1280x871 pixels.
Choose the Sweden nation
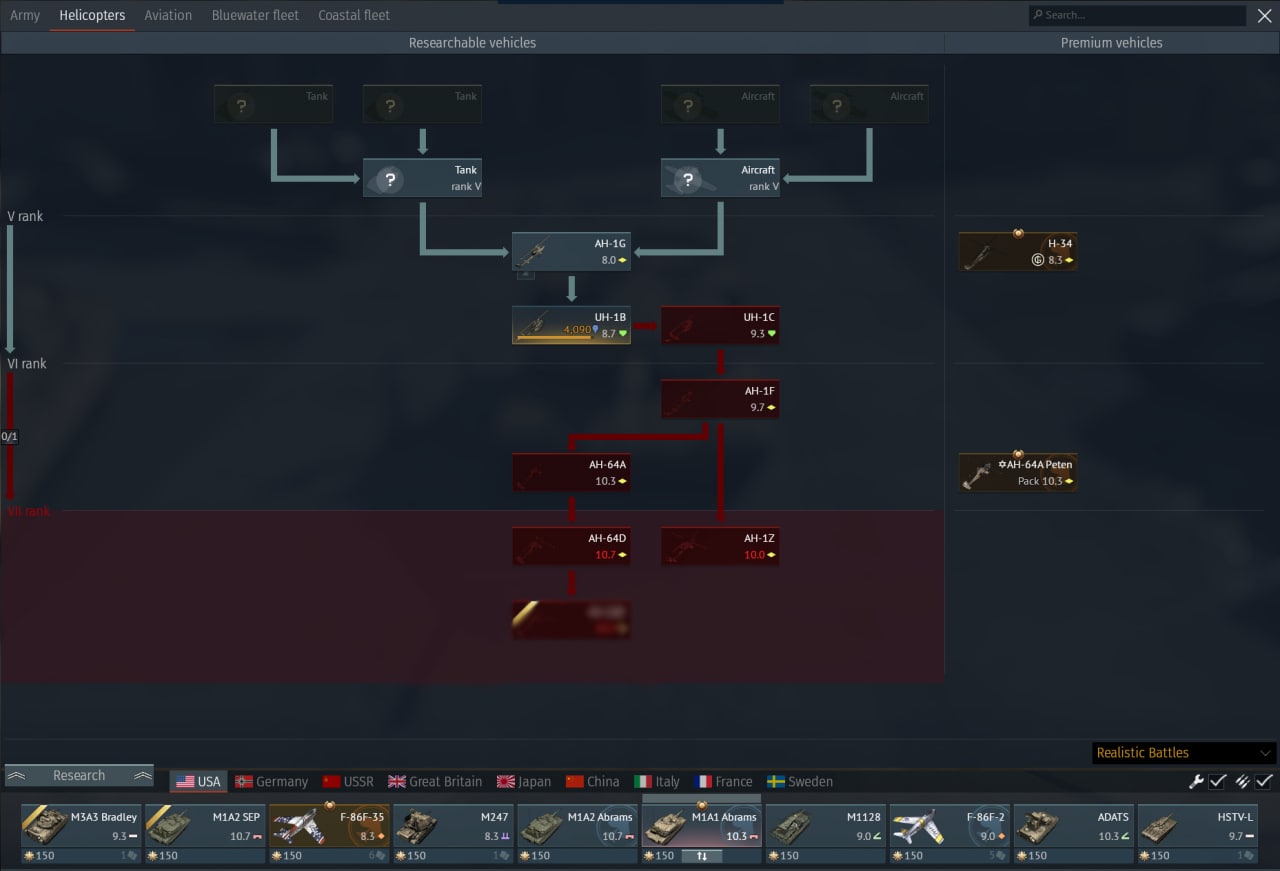pyautogui.click(x=800, y=782)
